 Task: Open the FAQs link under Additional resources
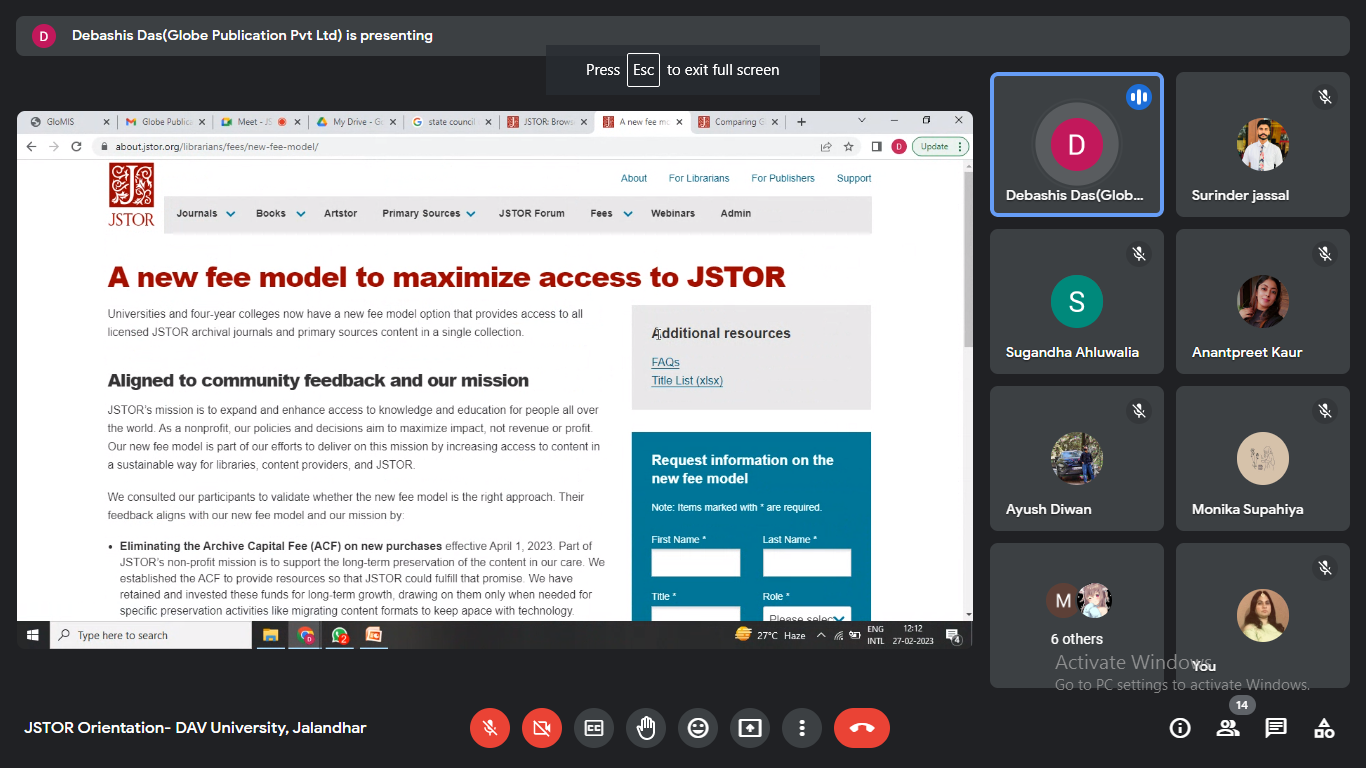coord(665,363)
